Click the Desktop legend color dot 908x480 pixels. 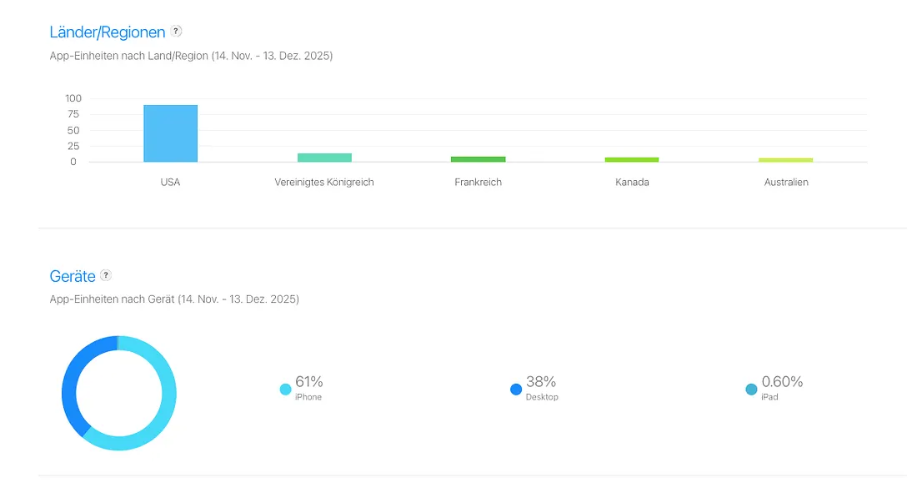click(516, 389)
